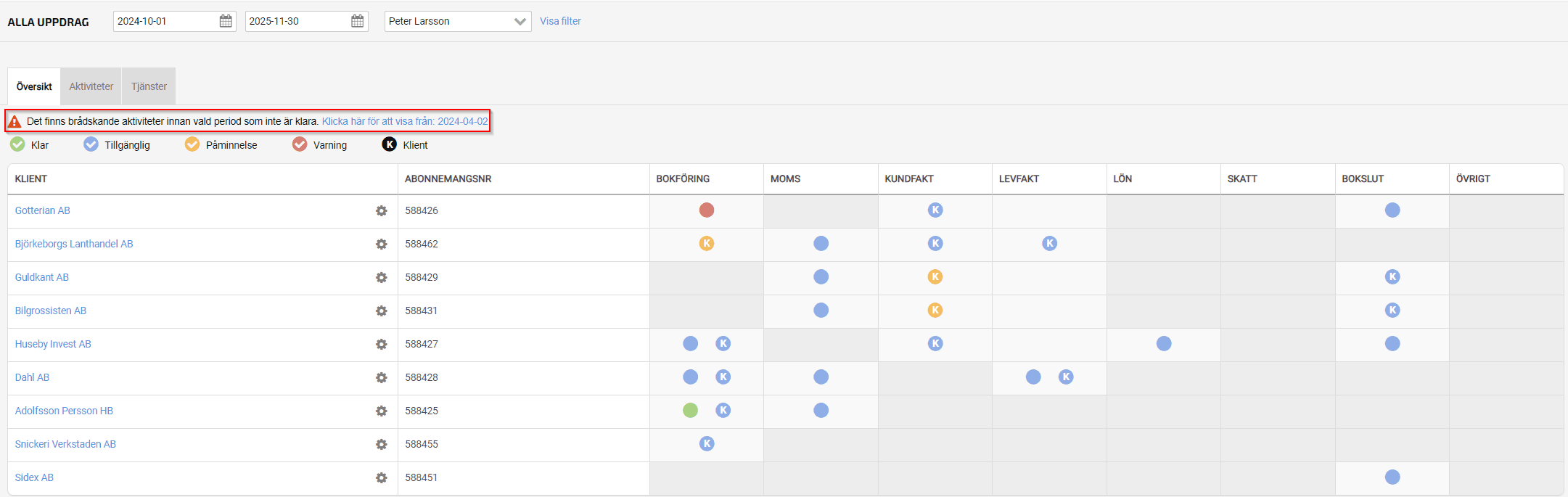Click blue dot in Björkeborgs Moms

click(821, 243)
